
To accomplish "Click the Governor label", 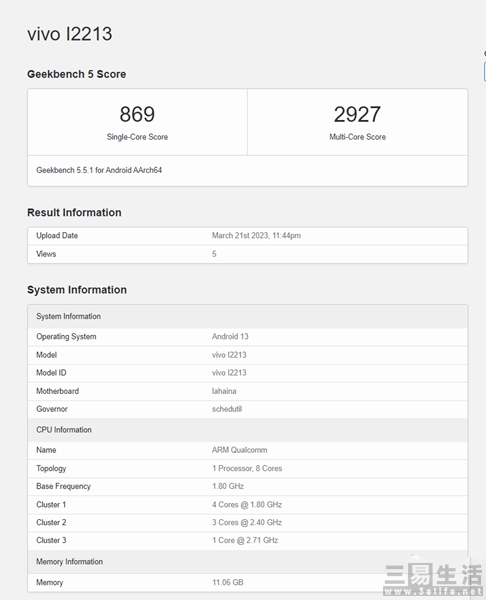I will pos(52,409).
